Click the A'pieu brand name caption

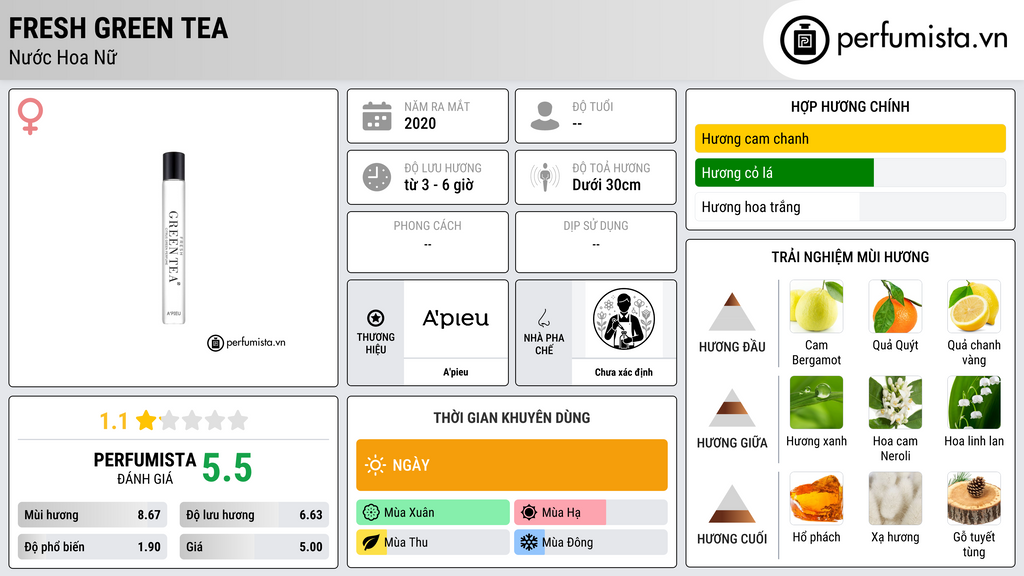(x=456, y=372)
